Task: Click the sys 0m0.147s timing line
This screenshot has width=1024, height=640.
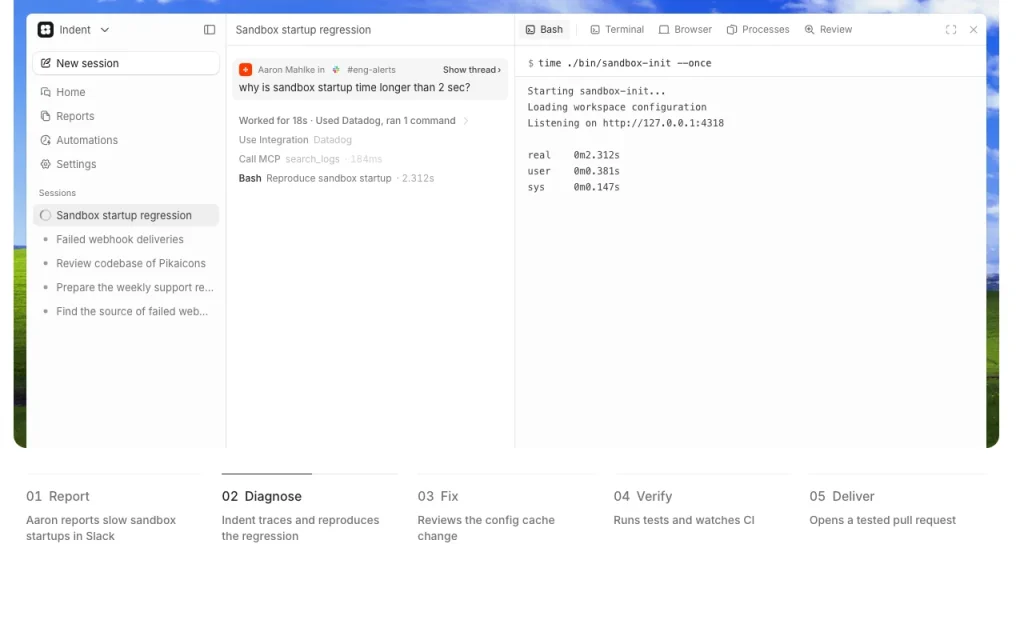Action: 573,187
